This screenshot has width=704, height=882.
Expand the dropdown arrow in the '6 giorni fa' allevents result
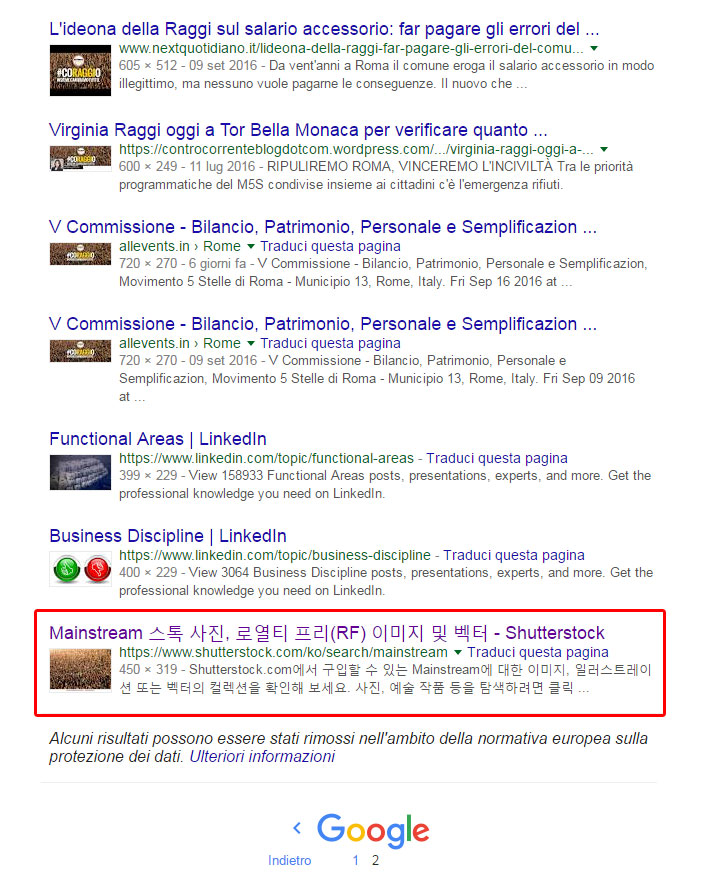(x=251, y=246)
